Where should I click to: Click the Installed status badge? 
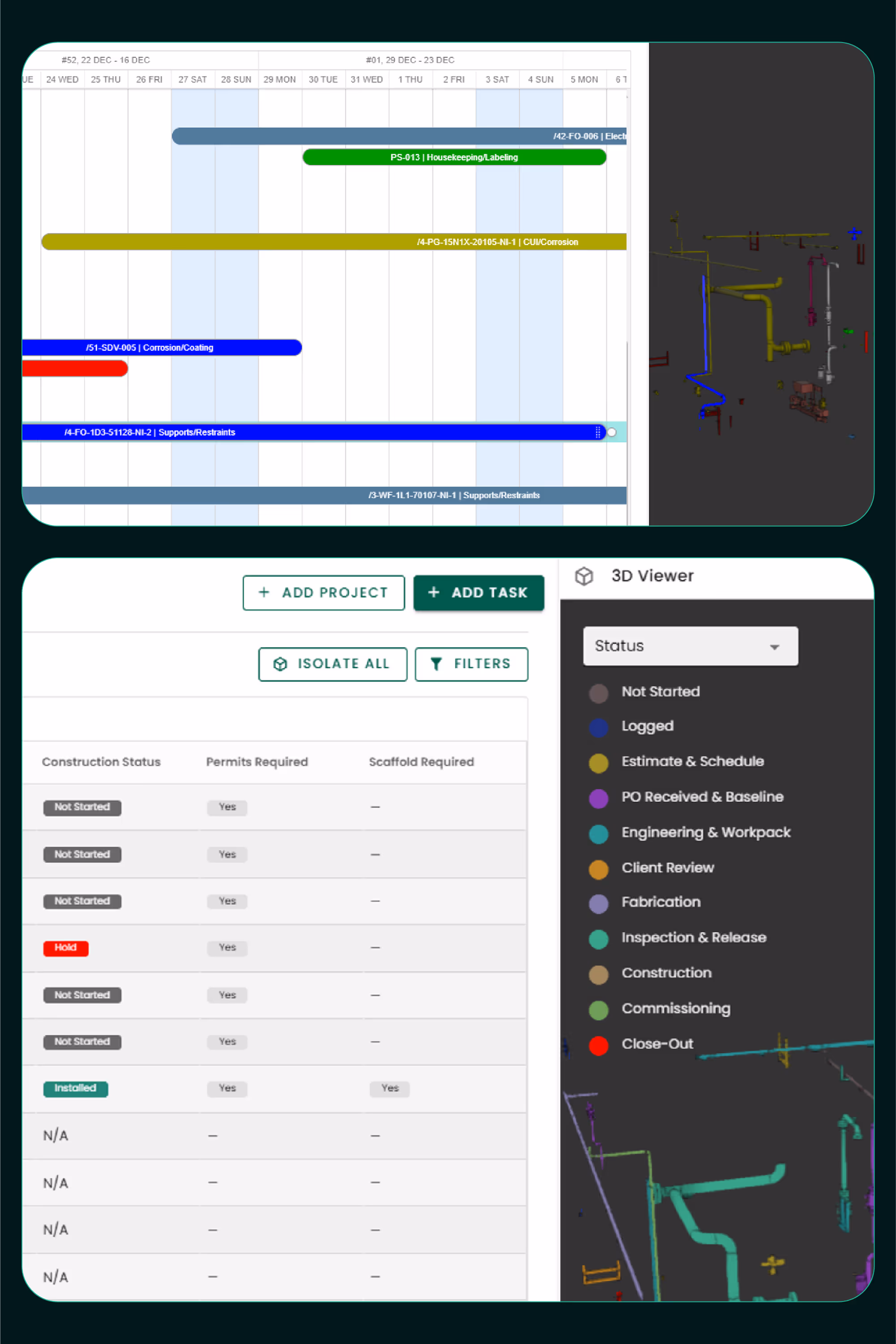click(x=75, y=1089)
